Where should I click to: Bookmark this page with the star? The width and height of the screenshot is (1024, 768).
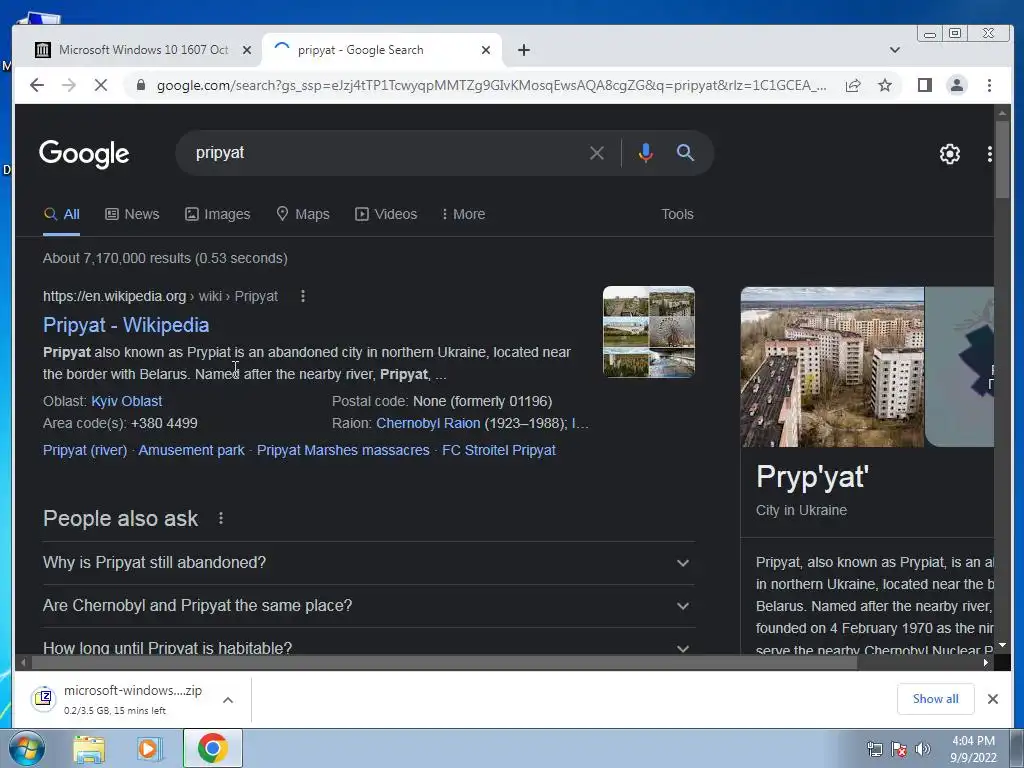click(x=884, y=86)
